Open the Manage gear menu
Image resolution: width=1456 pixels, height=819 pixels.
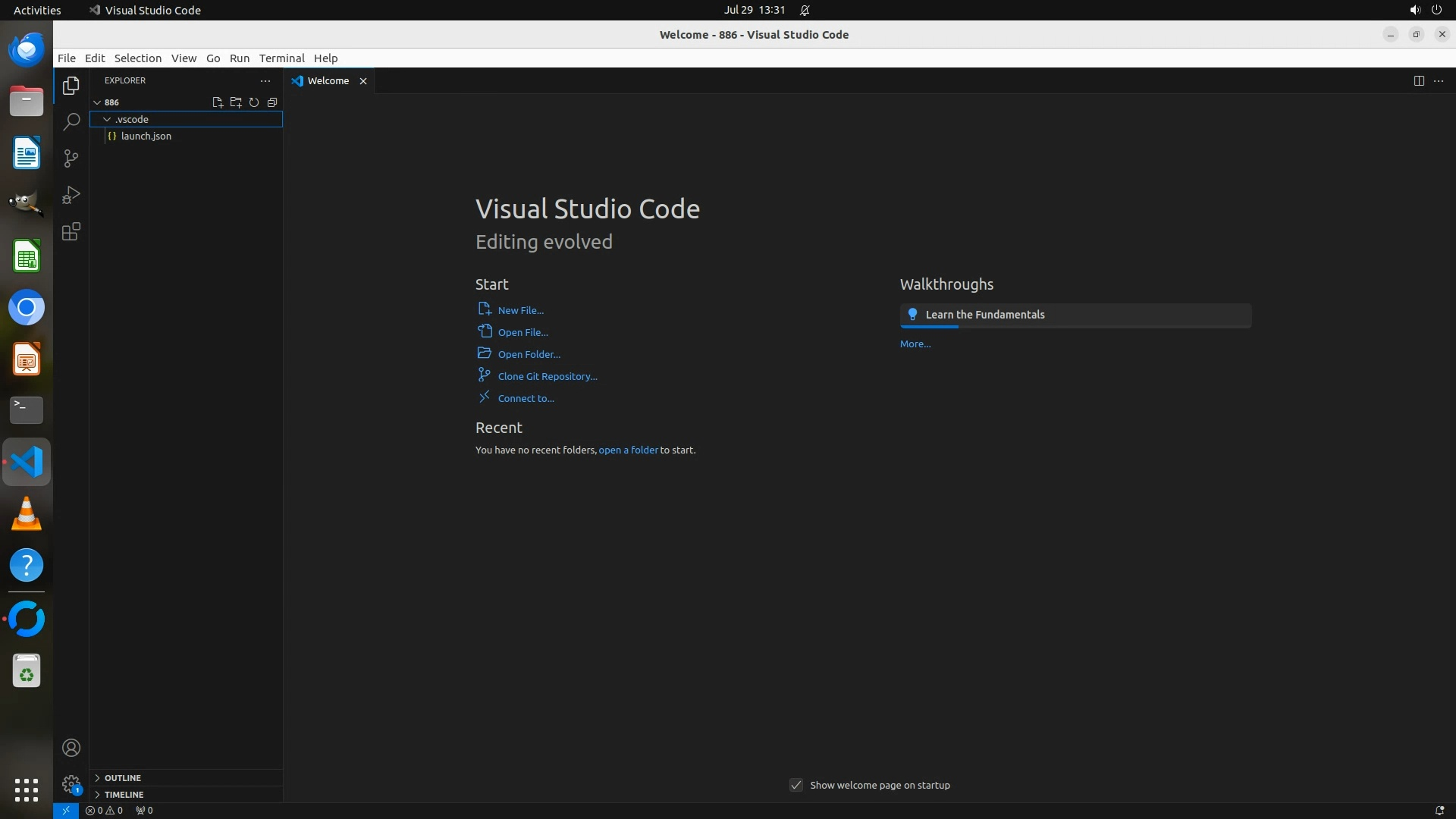click(x=71, y=784)
